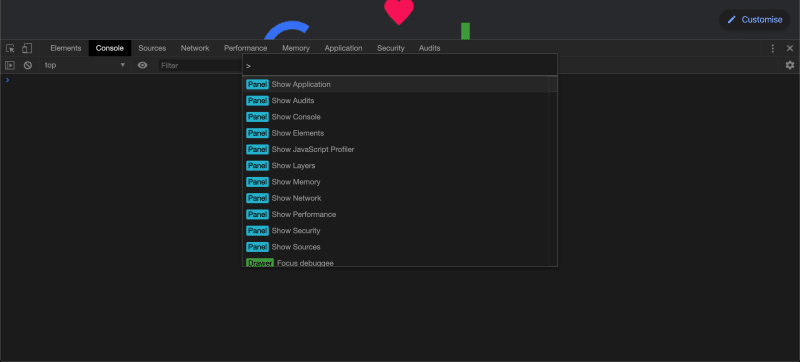Switch to the Security tab
Image resolution: width=800 pixels, height=362 pixels.
click(391, 48)
